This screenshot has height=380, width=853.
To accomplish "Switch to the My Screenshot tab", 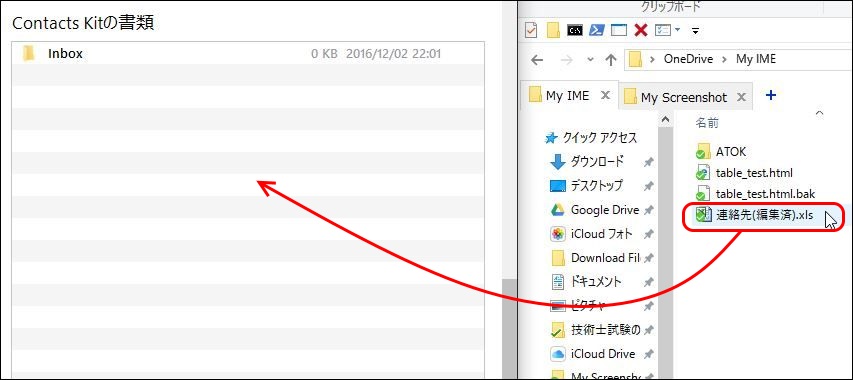I will pos(684,97).
